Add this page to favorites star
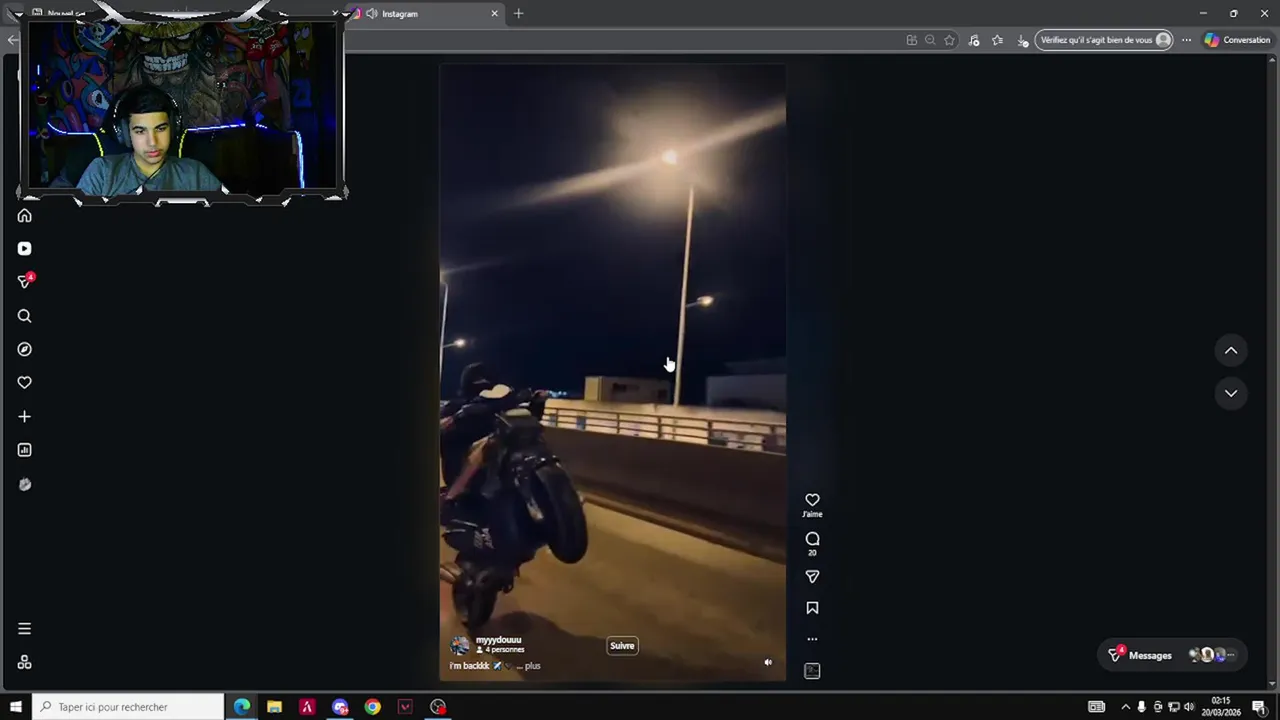 click(949, 40)
